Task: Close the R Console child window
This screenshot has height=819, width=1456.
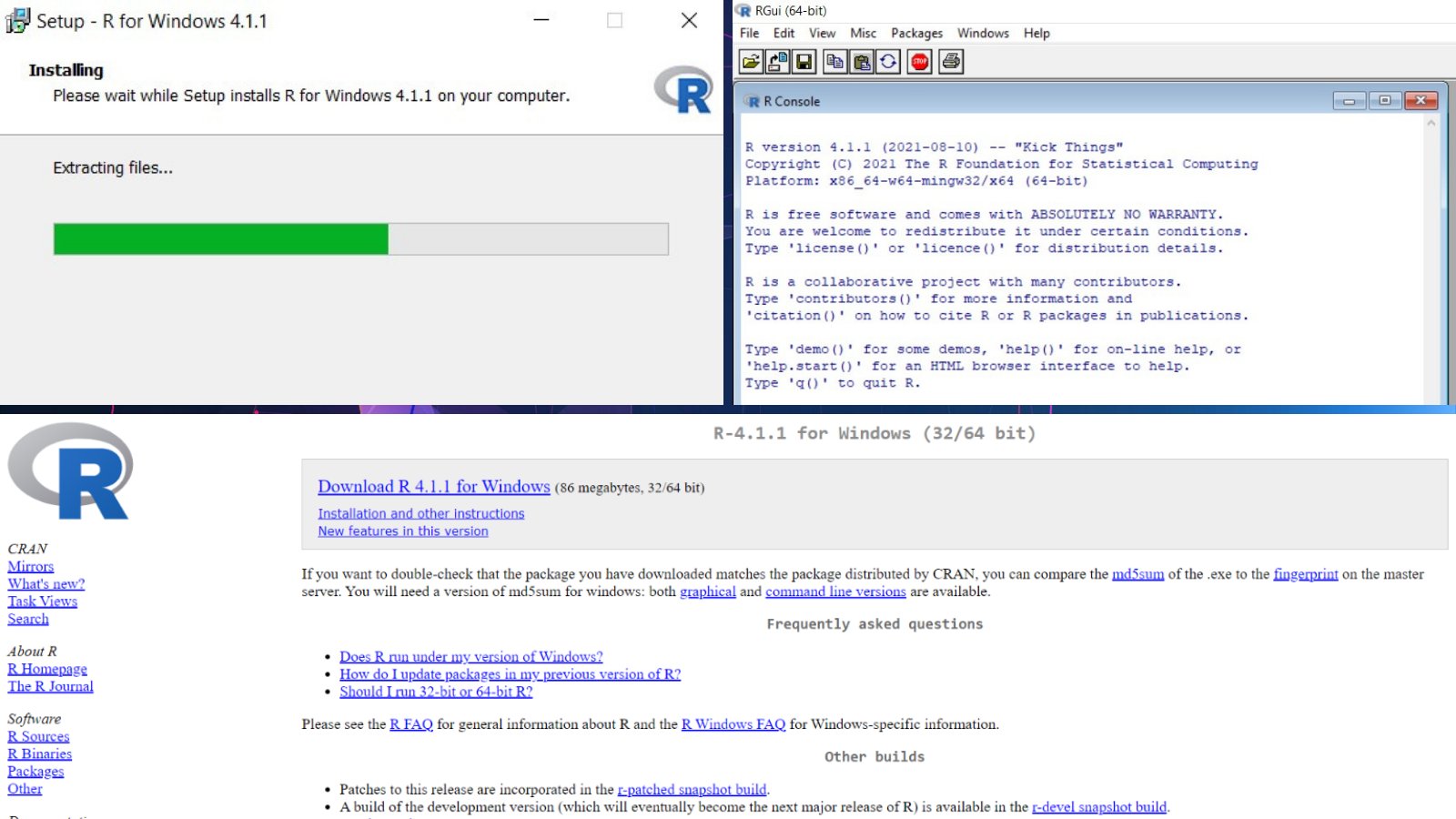Action: (x=1421, y=101)
